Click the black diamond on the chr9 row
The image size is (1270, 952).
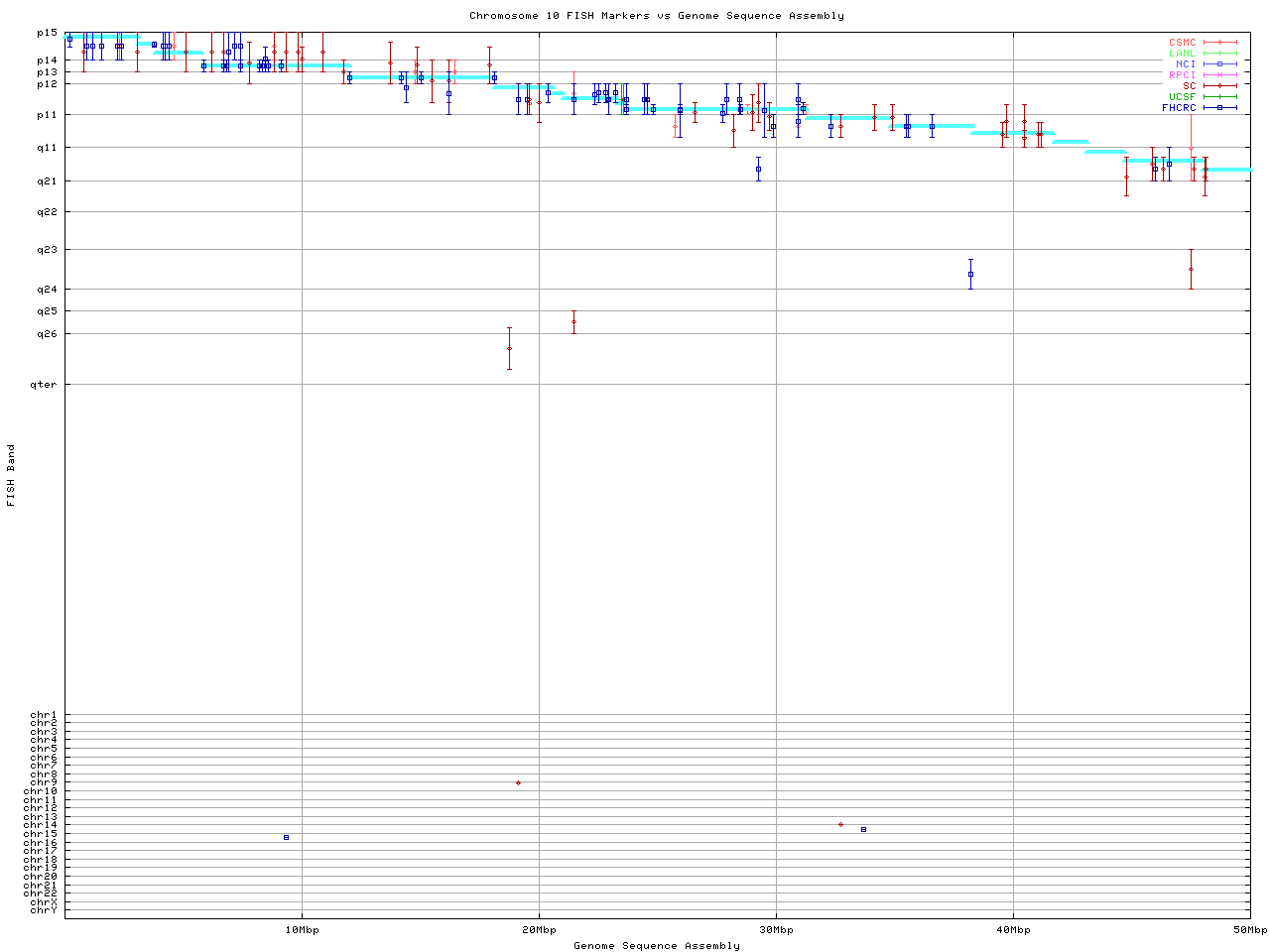click(518, 783)
